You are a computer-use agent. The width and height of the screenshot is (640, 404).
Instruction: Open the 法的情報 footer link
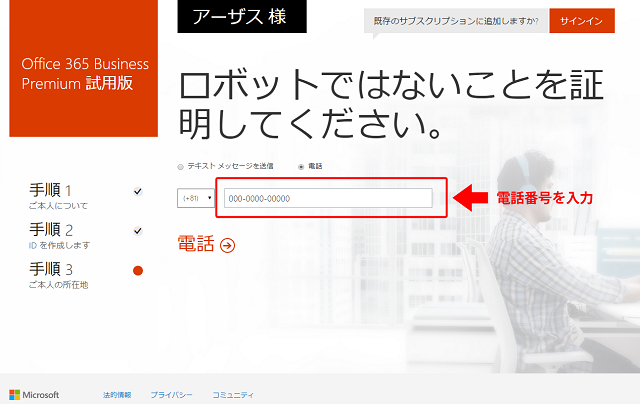pos(117,395)
